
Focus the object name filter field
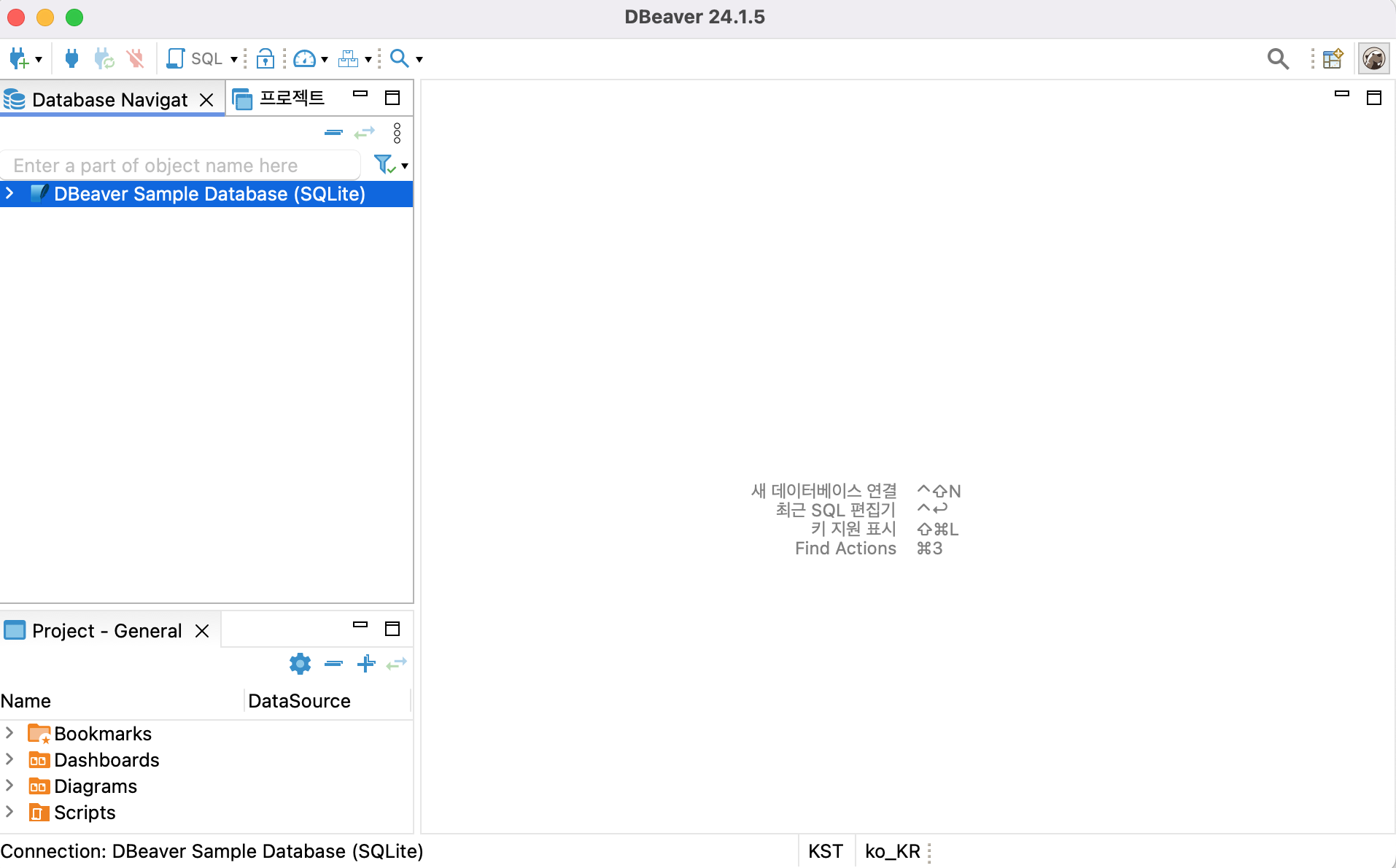tap(180, 166)
